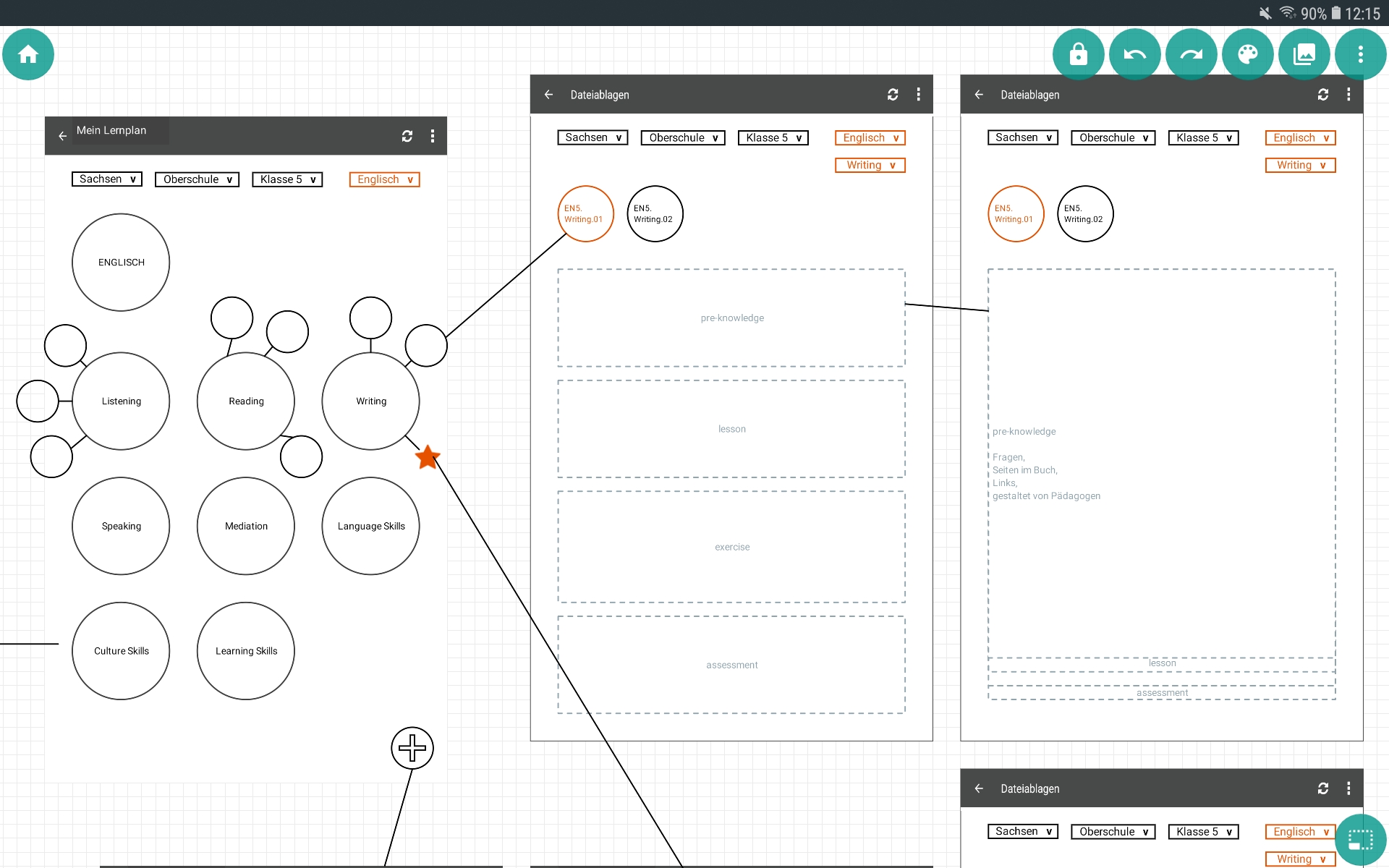The height and width of the screenshot is (868, 1389).
Task: Tap the home button
Action: click(28, 54)
